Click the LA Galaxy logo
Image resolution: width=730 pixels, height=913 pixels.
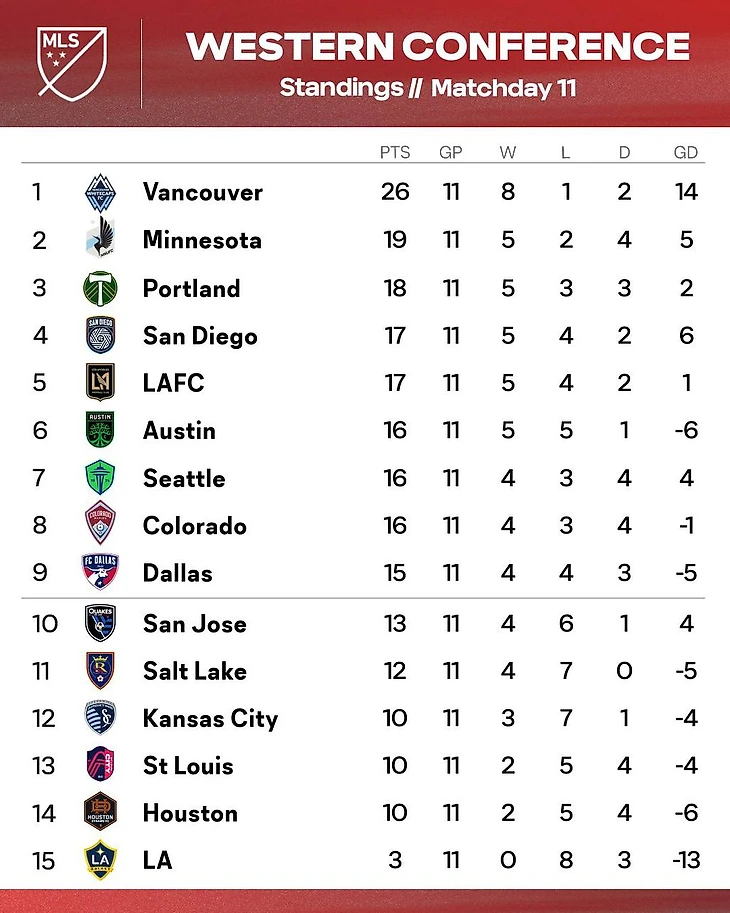(100, 860)
